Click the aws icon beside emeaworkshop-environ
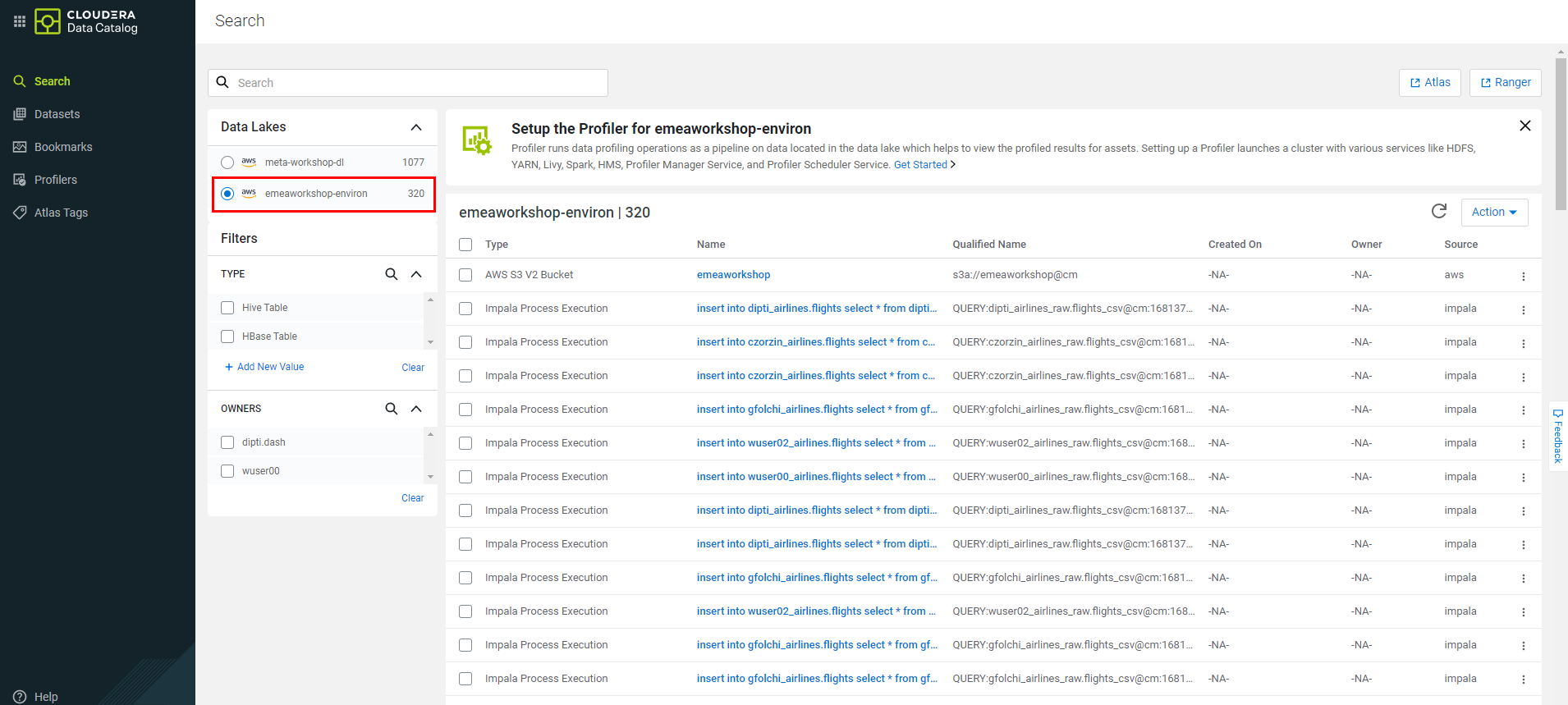 [249, 194]
